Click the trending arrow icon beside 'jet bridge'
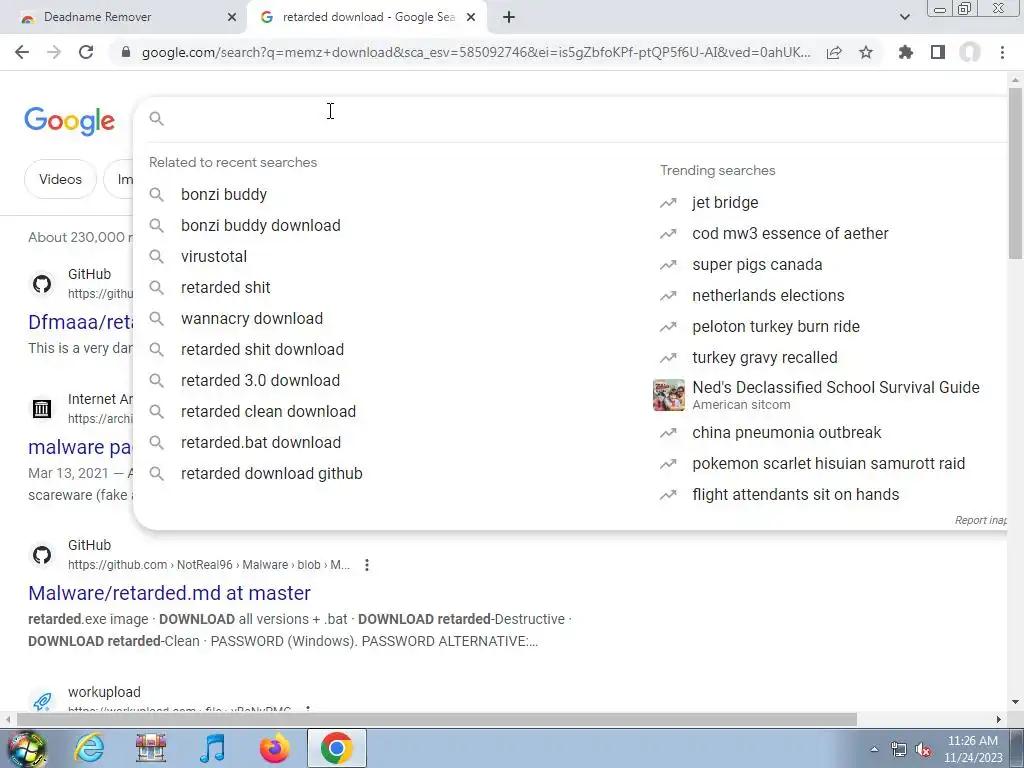Screen dimensions: 1024x768 (x=668, y=203)
